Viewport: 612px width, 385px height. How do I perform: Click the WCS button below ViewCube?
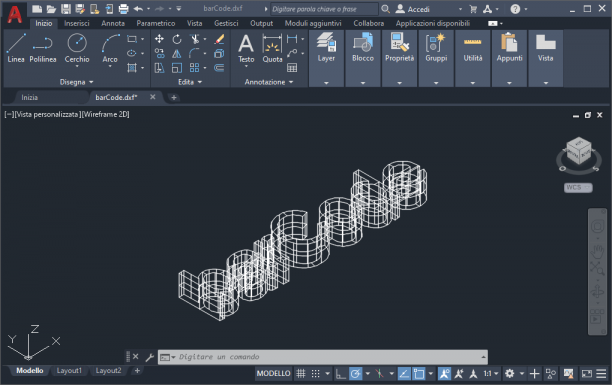[x=578, y=187]
